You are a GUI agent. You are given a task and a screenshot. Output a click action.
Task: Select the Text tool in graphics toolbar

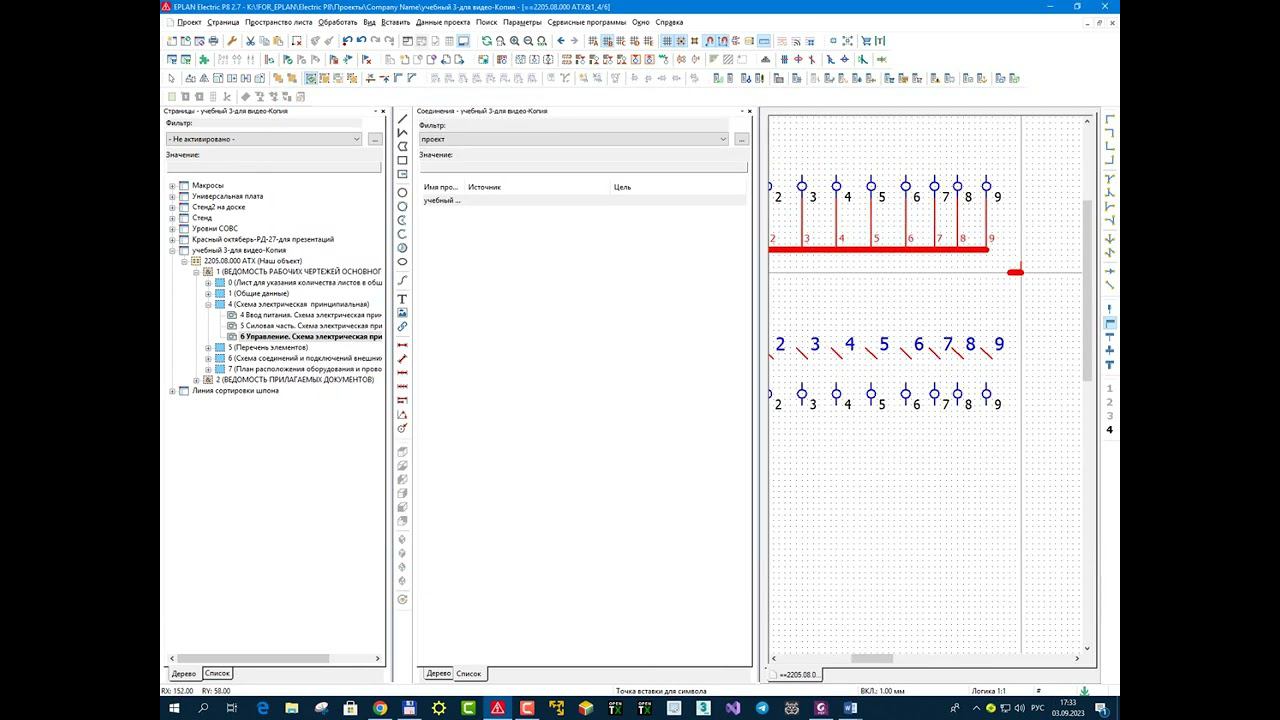pos(403,299)
